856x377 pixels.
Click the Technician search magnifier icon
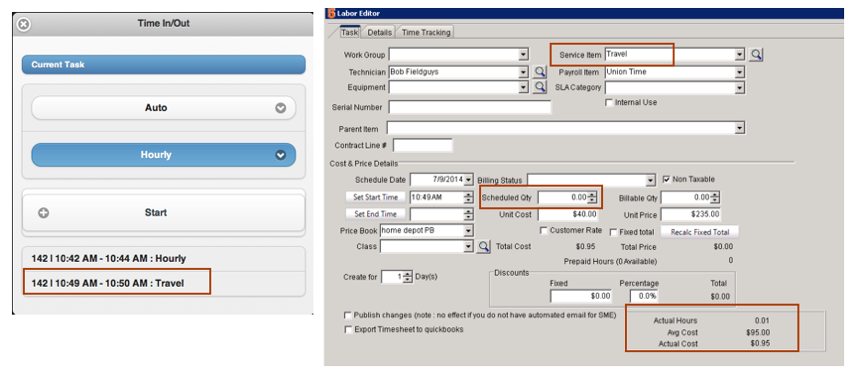coord(539,71)
